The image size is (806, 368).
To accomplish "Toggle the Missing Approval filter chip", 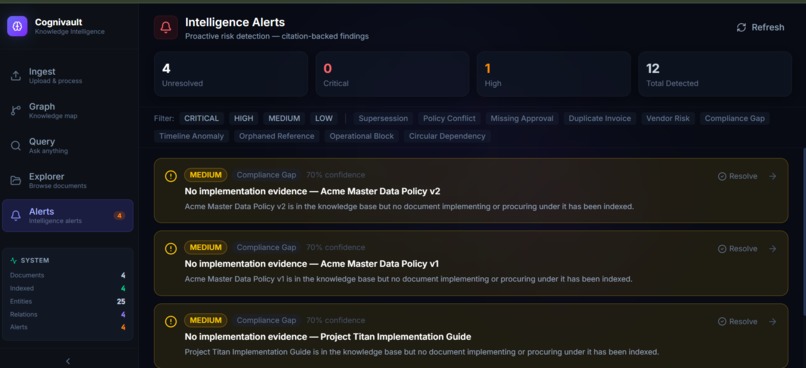I will click(x=522, y=118).
